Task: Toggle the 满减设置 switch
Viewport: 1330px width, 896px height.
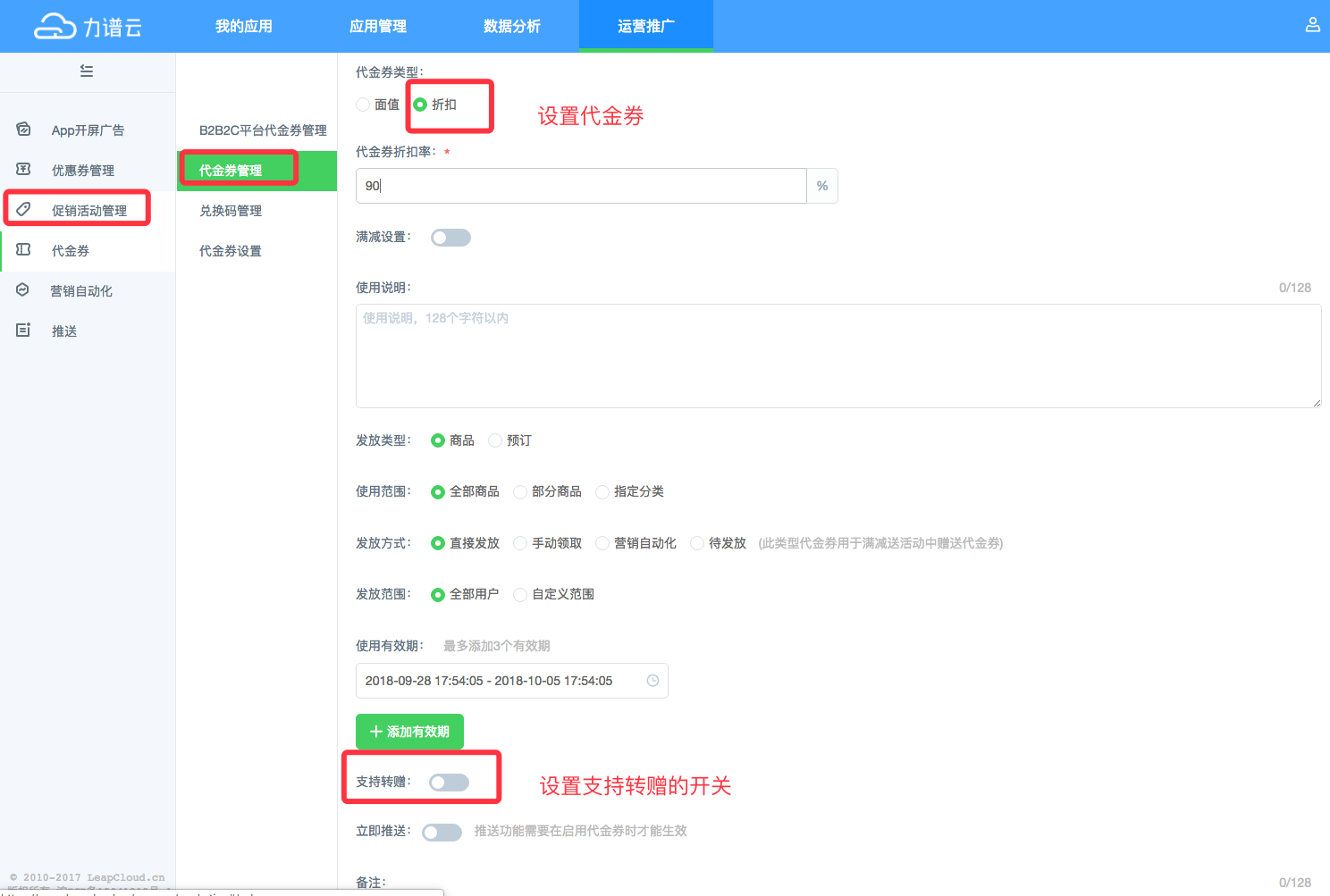Action: pyautogui.click(x=450, y=238)
